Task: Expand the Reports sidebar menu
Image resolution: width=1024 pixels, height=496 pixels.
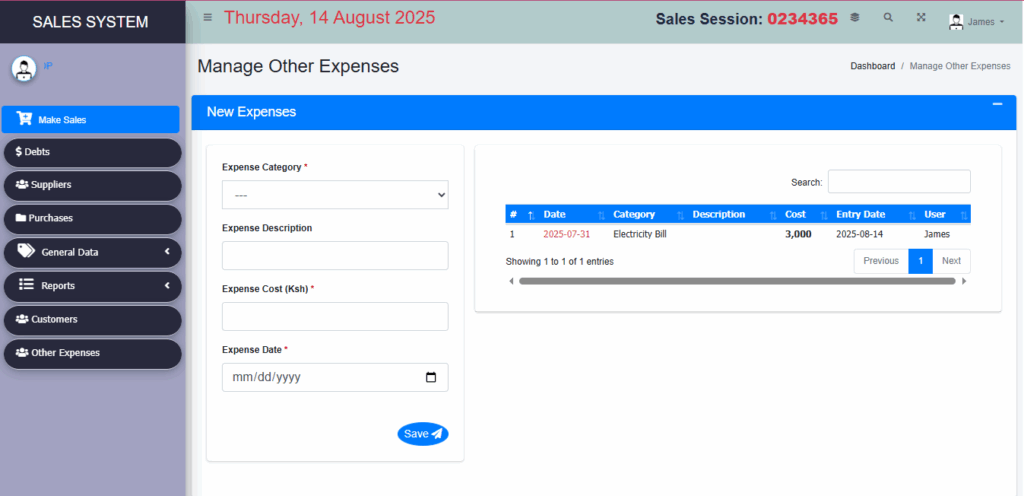Action: (92, 286)
